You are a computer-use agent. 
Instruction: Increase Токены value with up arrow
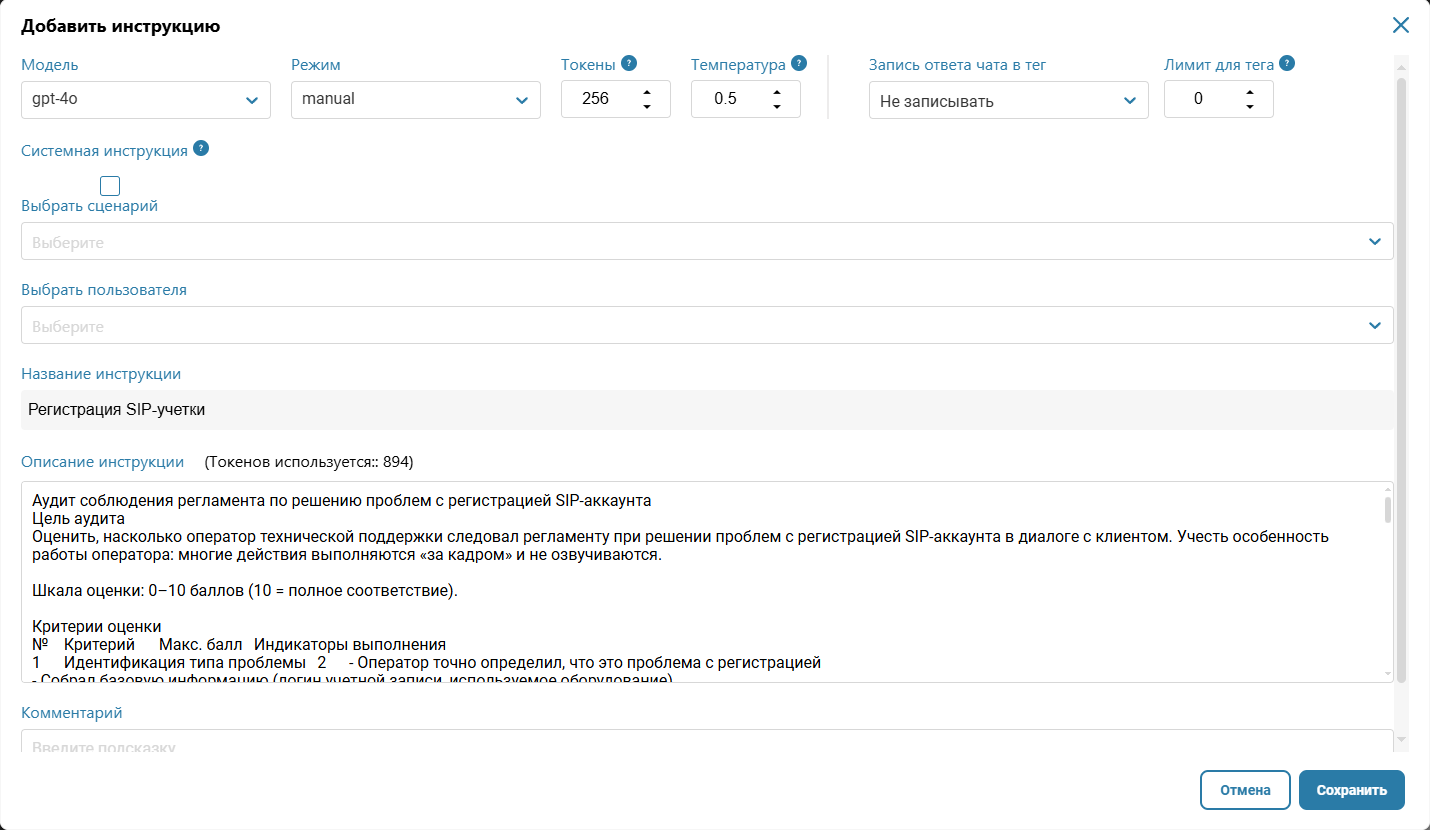pyautogui.click(x=647, y=92)
